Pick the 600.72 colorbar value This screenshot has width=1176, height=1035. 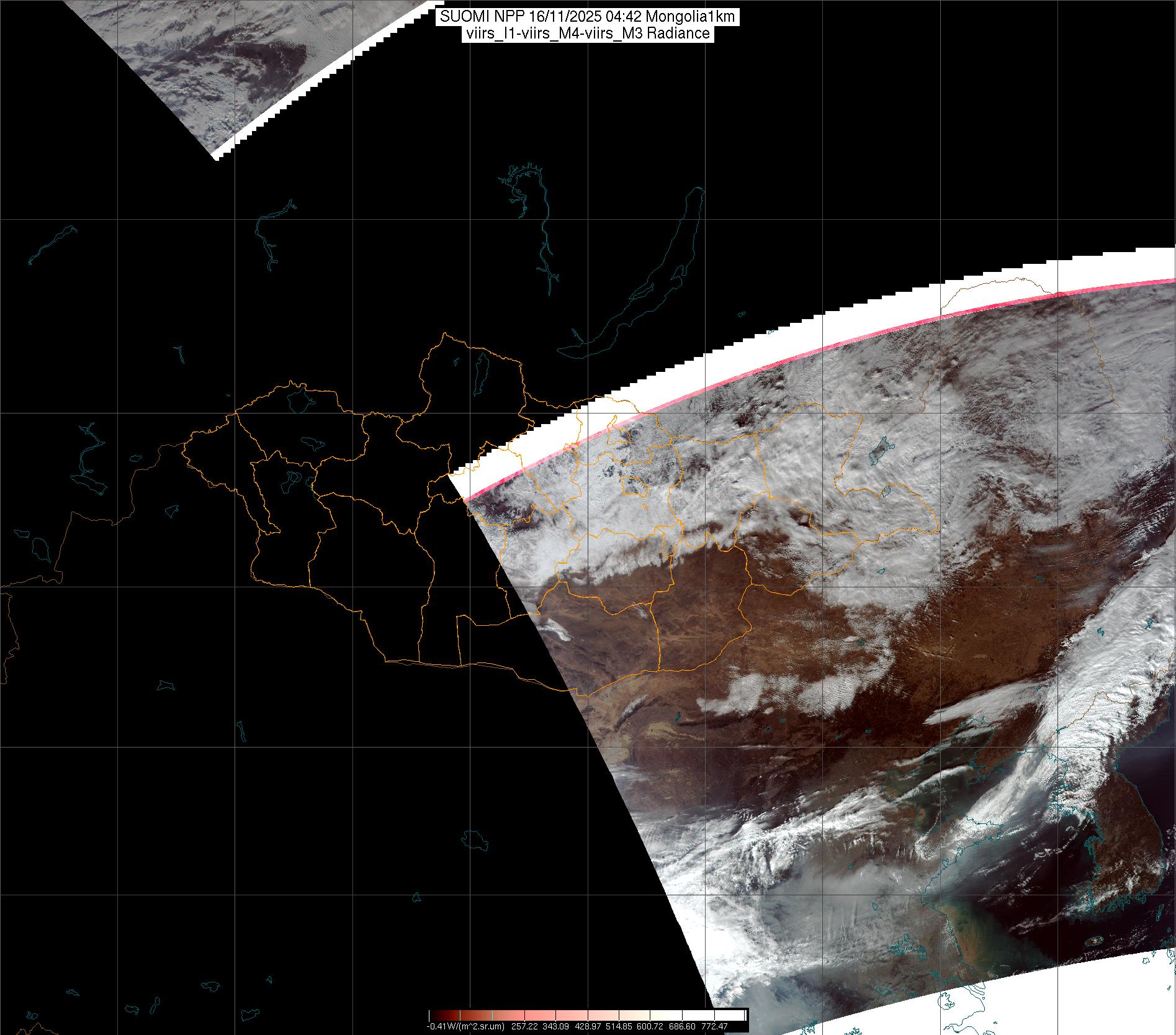[662, 1026]
